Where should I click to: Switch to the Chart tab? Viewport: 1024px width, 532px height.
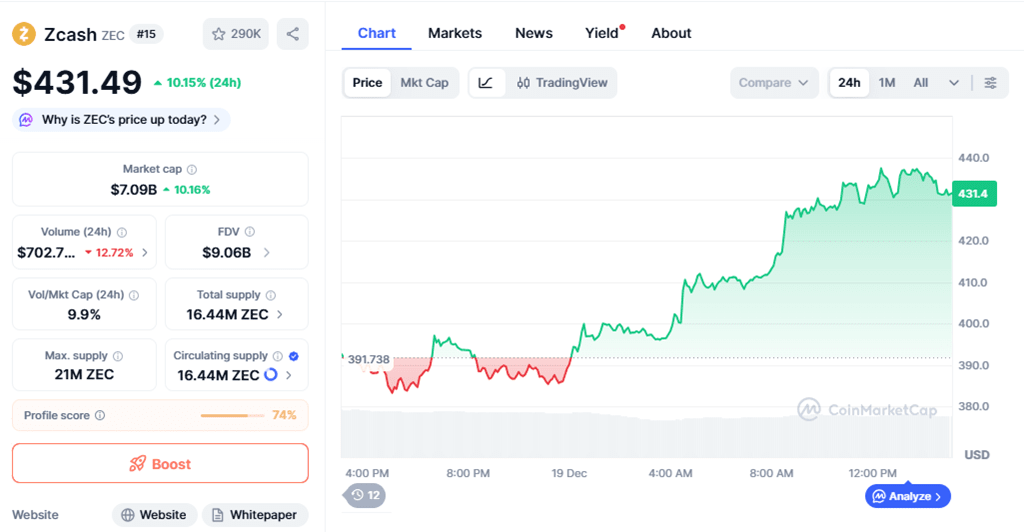tap(377, 33)
